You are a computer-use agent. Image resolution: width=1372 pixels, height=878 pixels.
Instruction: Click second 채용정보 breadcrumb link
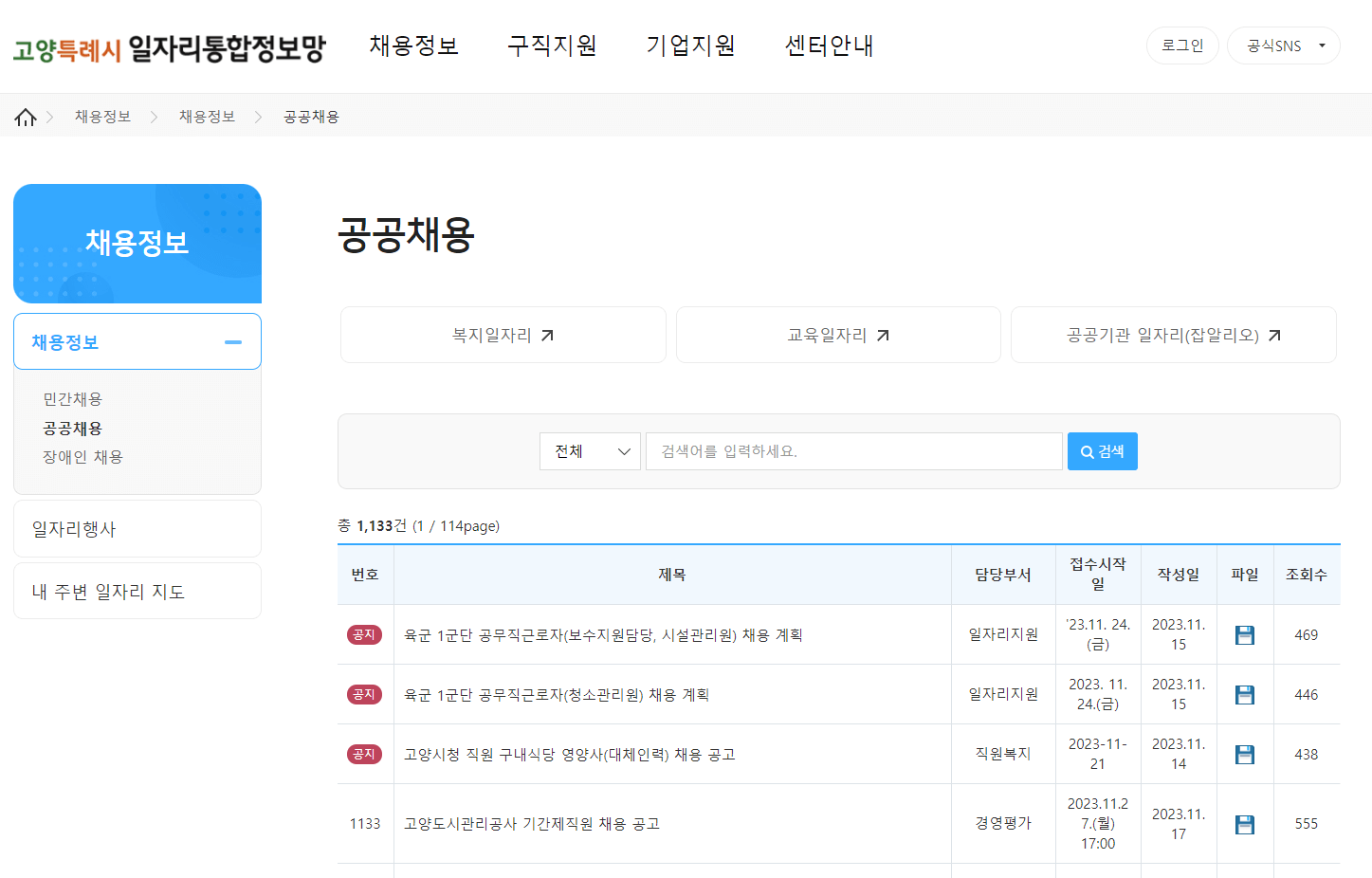(x=207, y=117)
